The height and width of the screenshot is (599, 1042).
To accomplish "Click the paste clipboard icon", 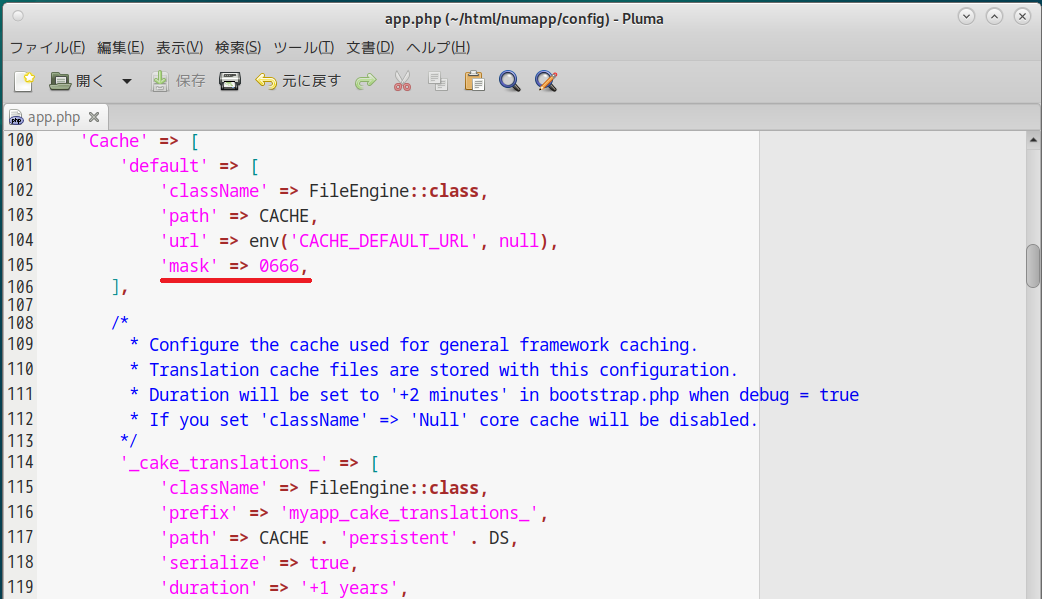I will (474, 81).
